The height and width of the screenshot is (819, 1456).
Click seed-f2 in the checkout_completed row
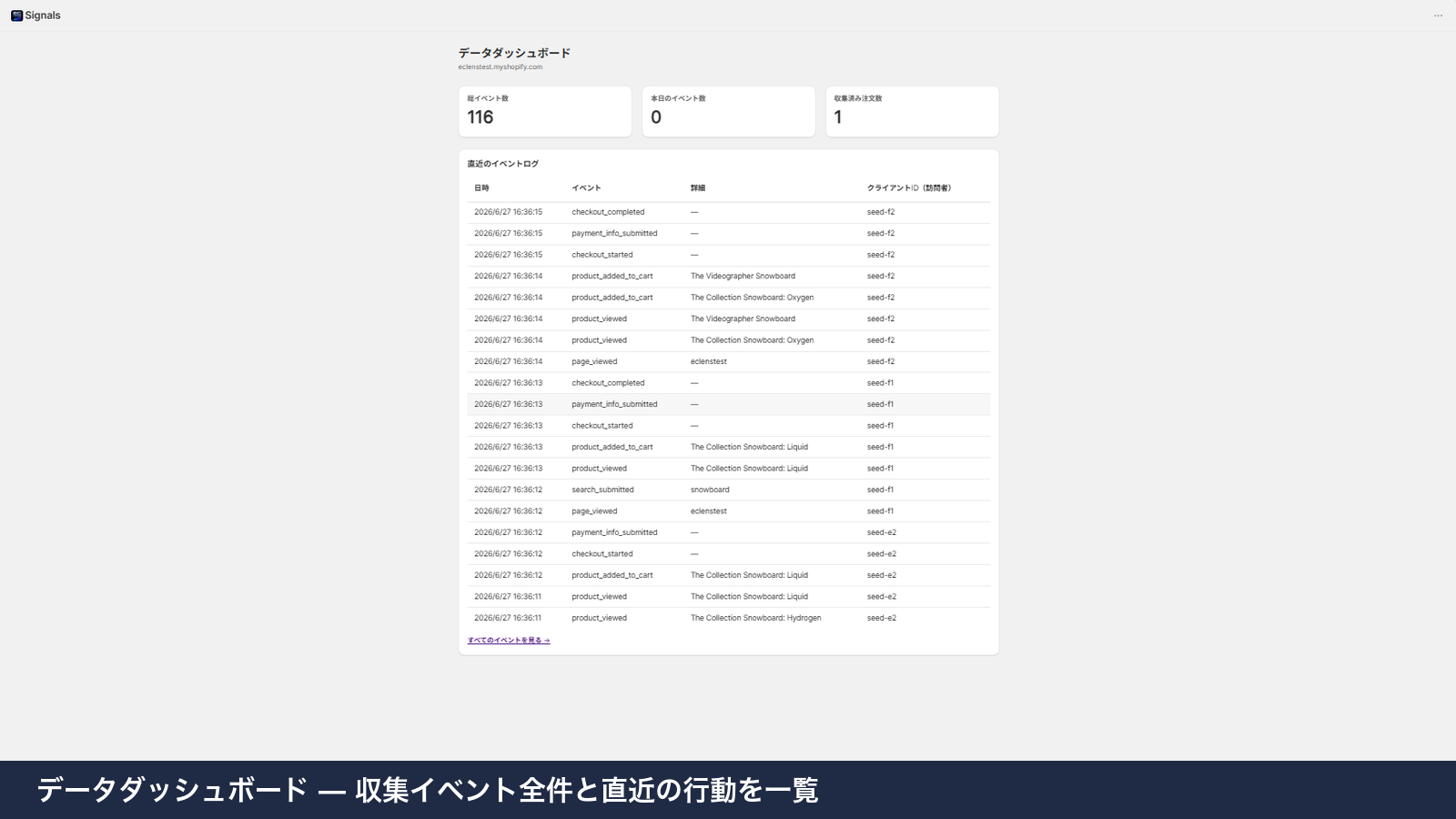tap(881, 212)
